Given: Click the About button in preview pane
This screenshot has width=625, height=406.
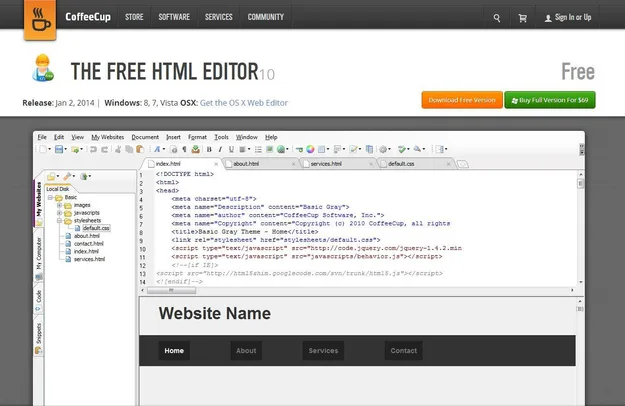Looking at the screenshot, I should 246,351.
